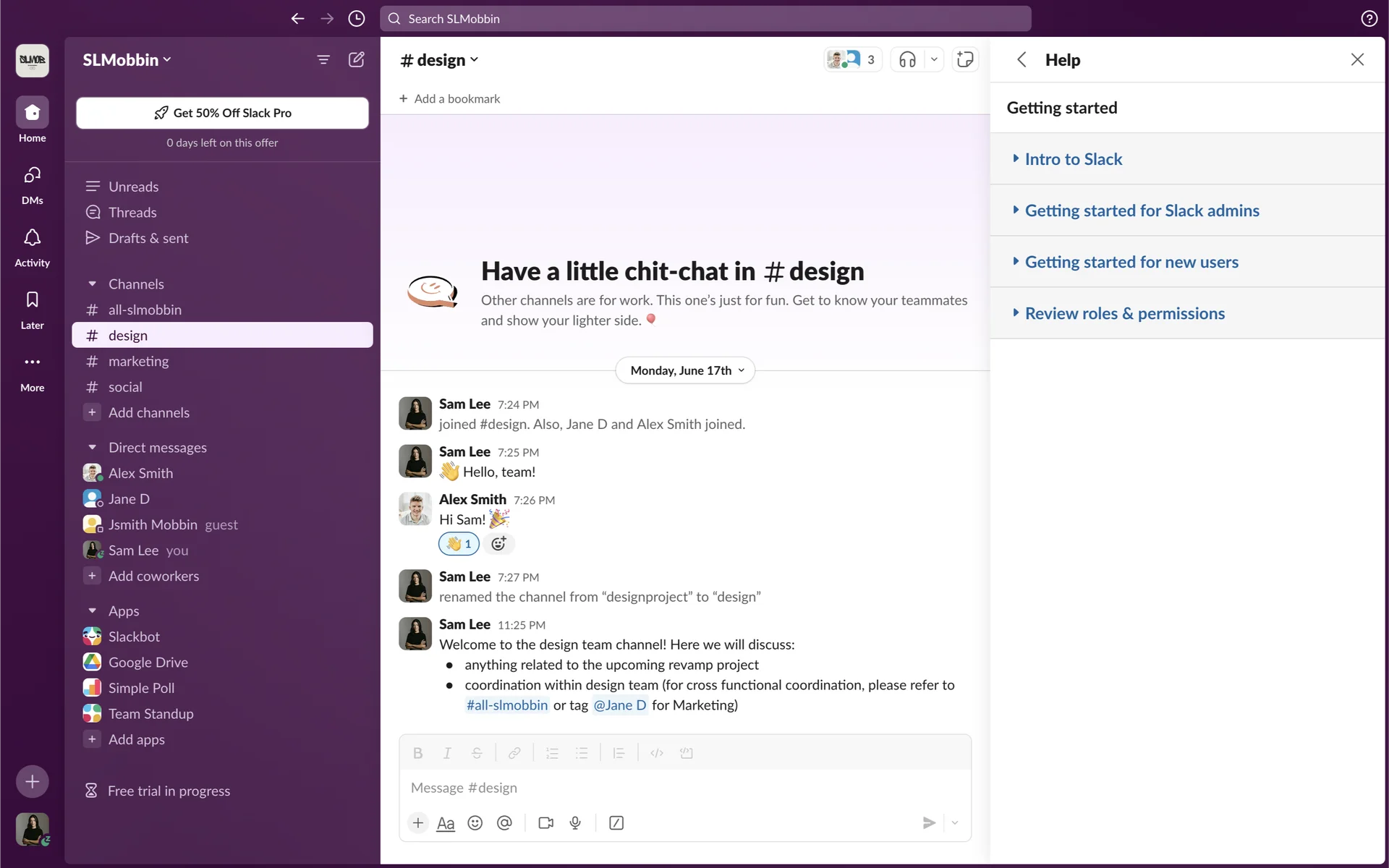Collapse the Channels section
This screenshot has width=1389, height=868.
[92, 284]
